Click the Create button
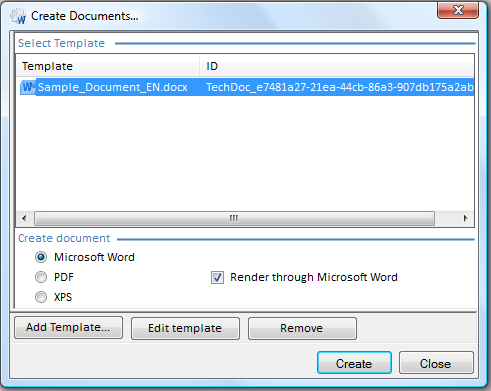Screen dimensions: 491x391 click(x=354, y=363)
